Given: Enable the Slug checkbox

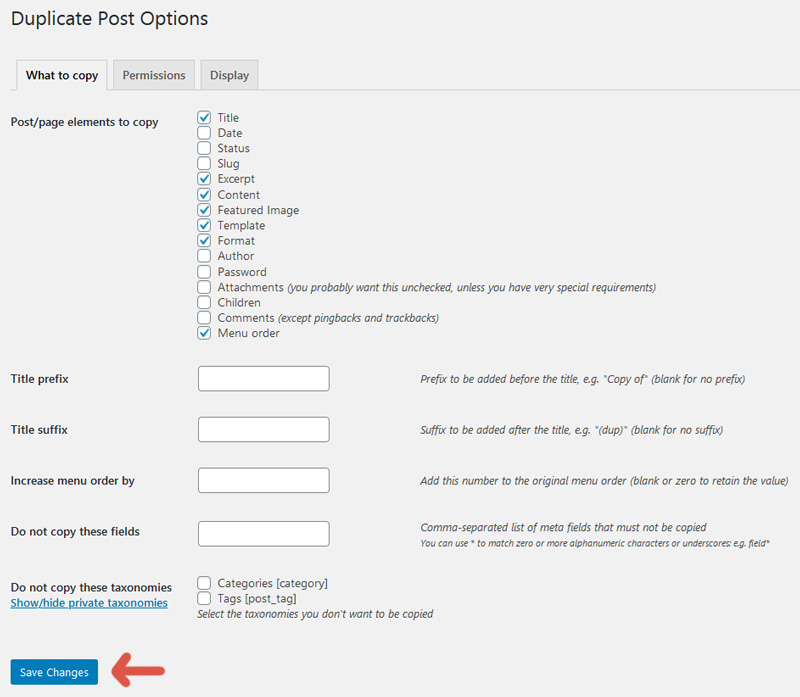Looking at the screenshot, I should click(x=204, y=163).
